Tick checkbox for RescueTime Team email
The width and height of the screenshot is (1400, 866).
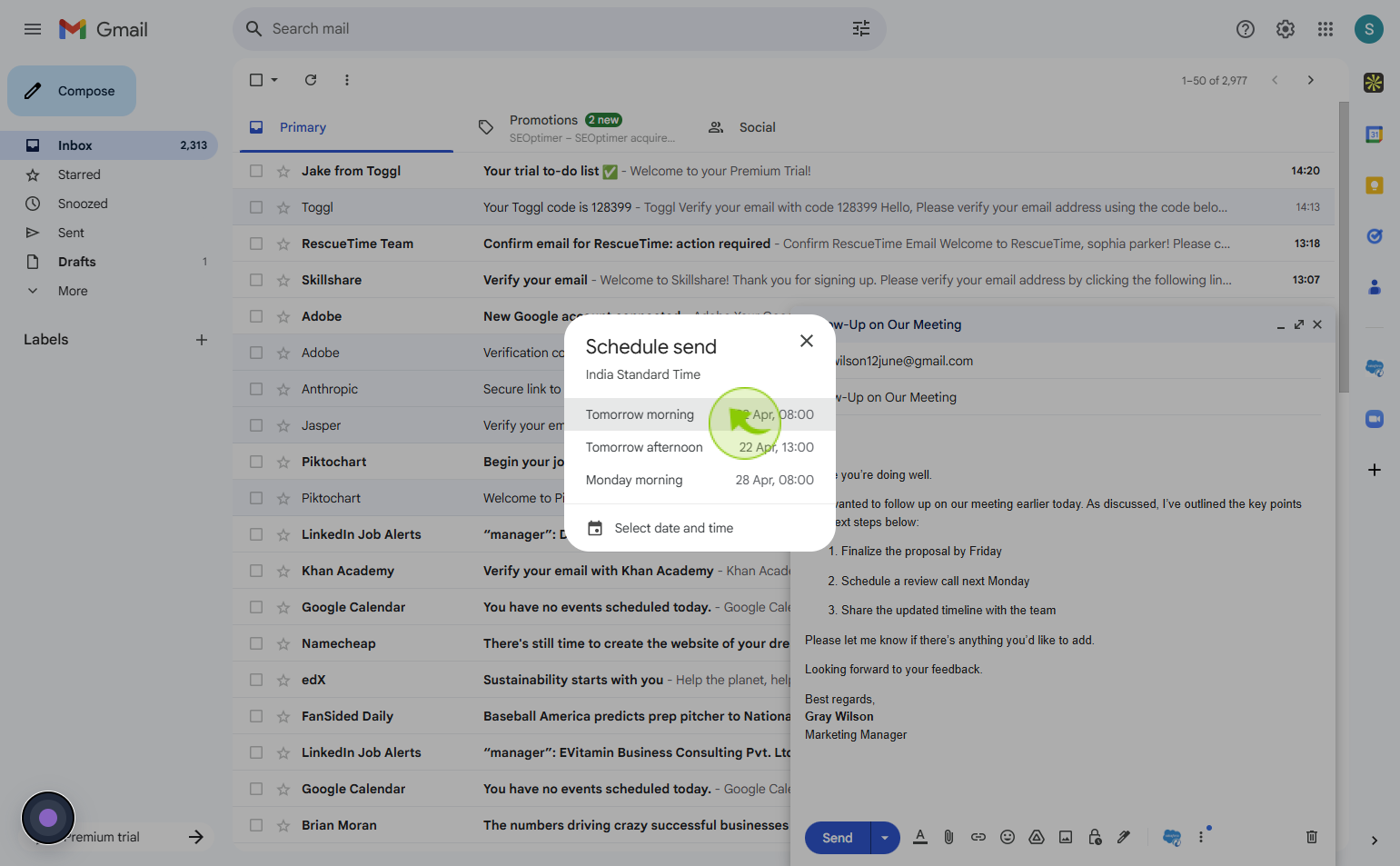pyautogui.click(x=256, y=244)
